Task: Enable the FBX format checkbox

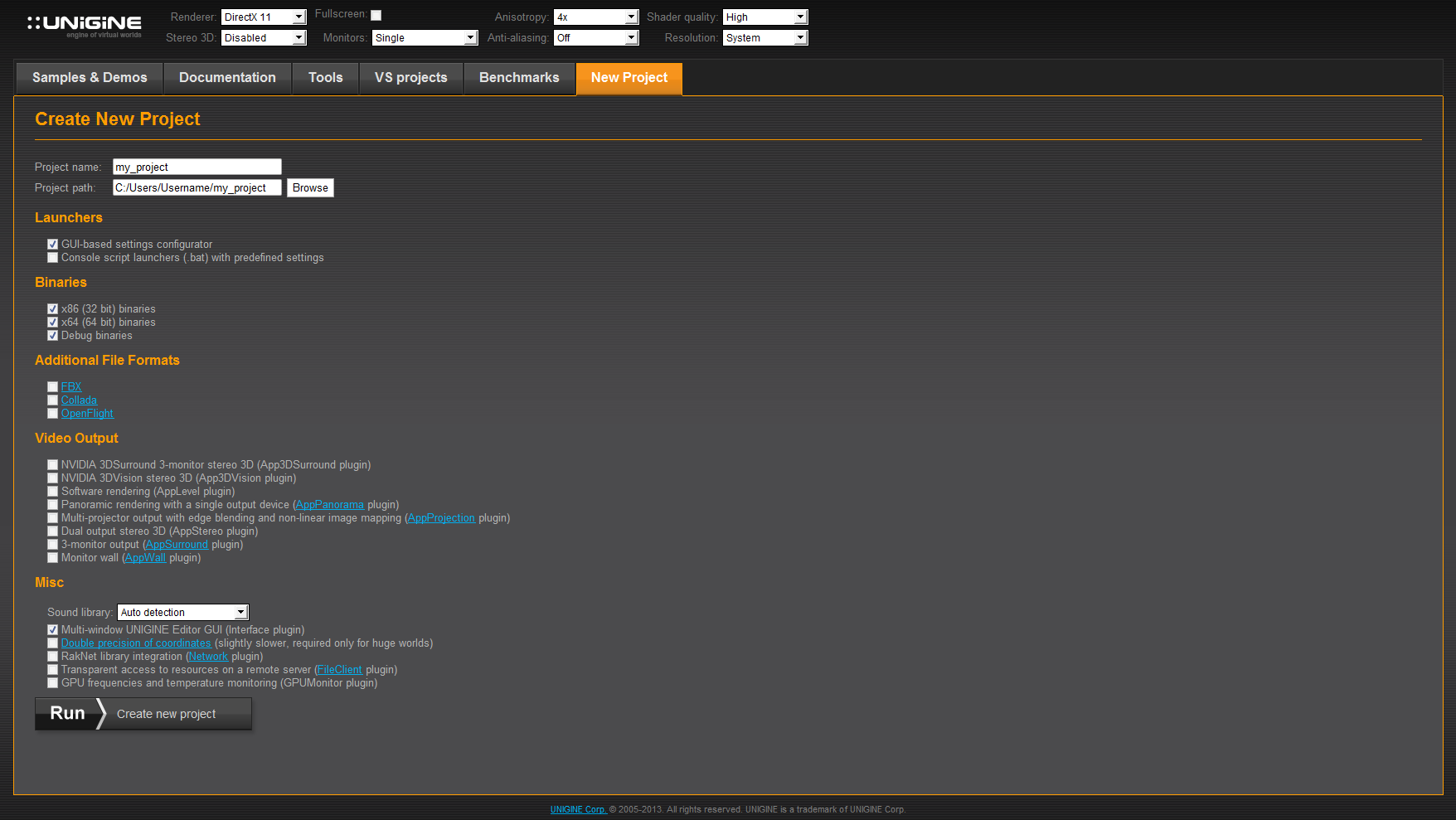Action: [x=53, y=386]
